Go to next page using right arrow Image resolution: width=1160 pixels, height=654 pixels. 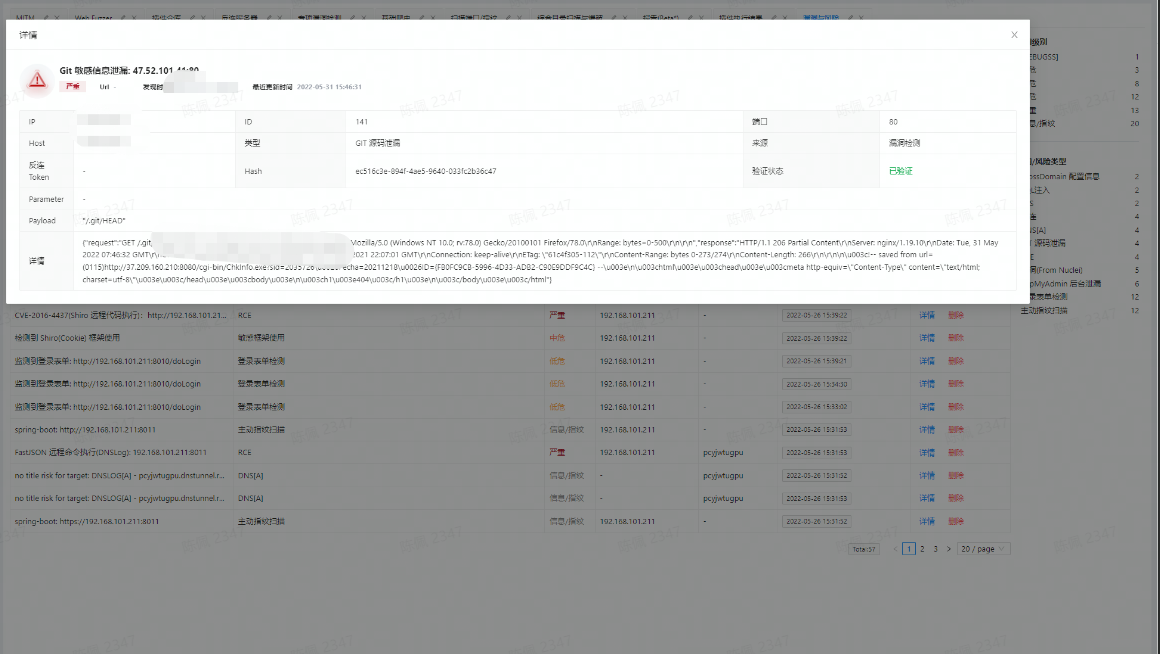tap(949, 549)
